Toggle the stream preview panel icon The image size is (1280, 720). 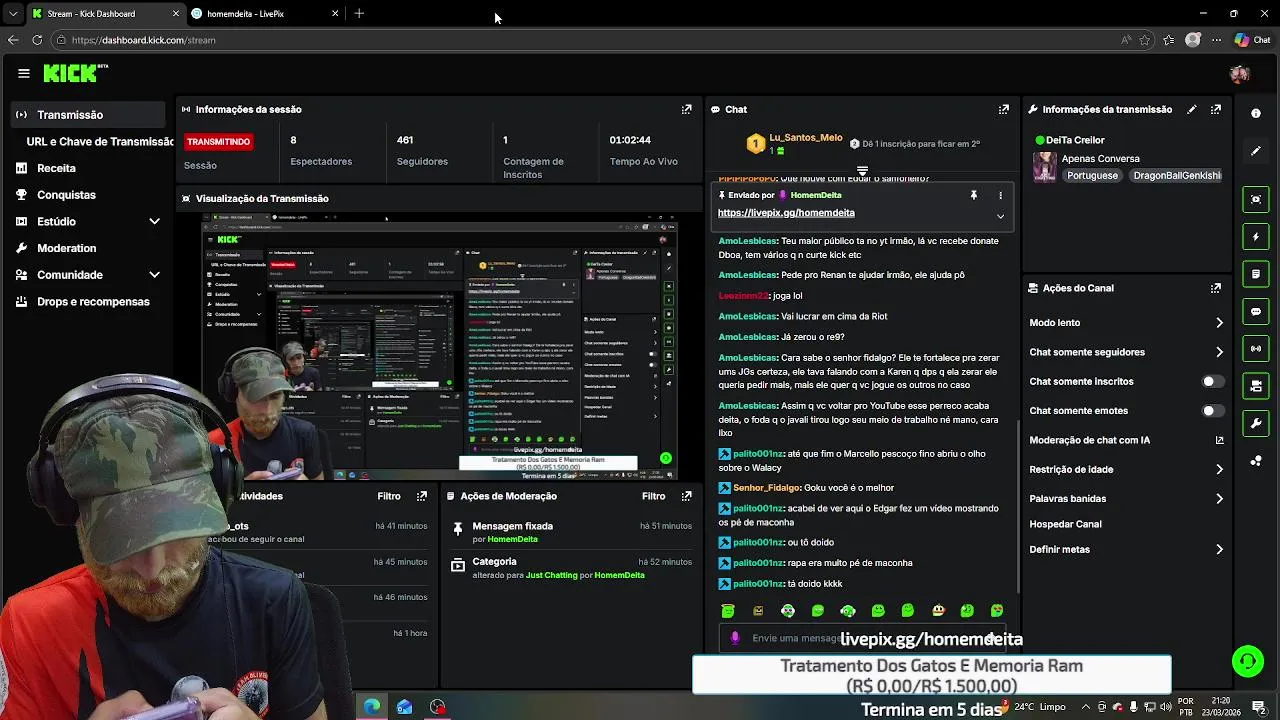click(1256, 199)
